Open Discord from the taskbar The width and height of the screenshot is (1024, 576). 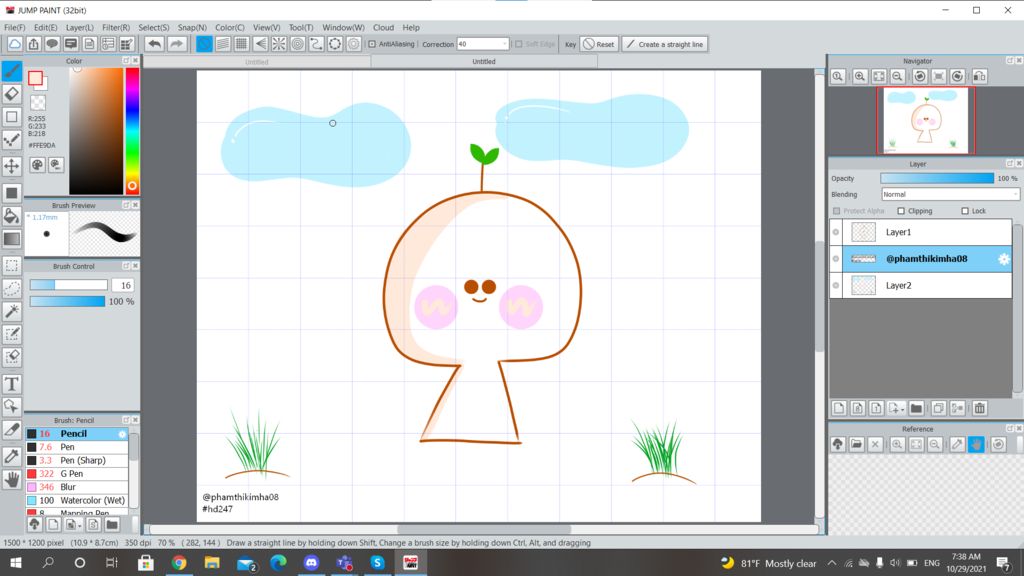tap(312, 562)
